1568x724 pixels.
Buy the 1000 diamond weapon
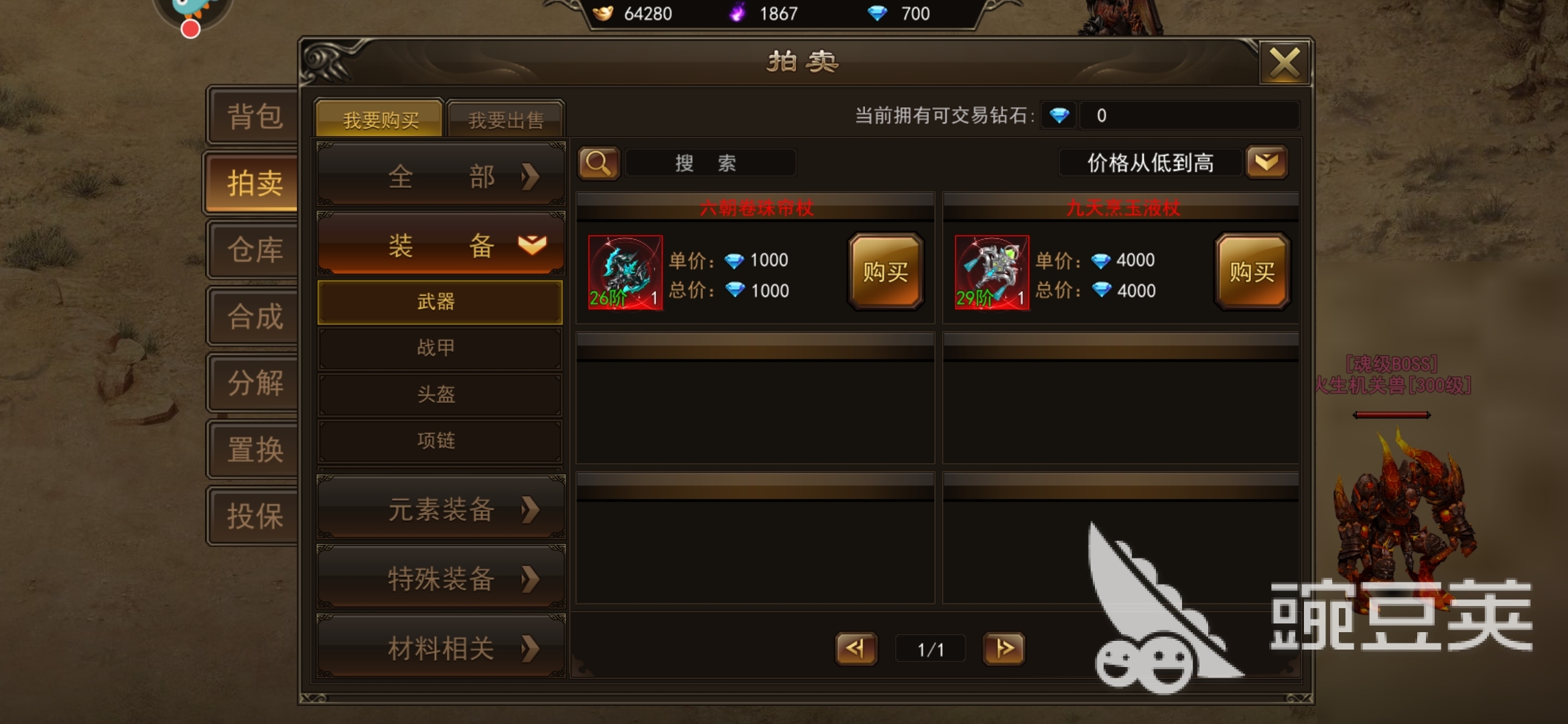pyautogui.click(x=885, y=271)
